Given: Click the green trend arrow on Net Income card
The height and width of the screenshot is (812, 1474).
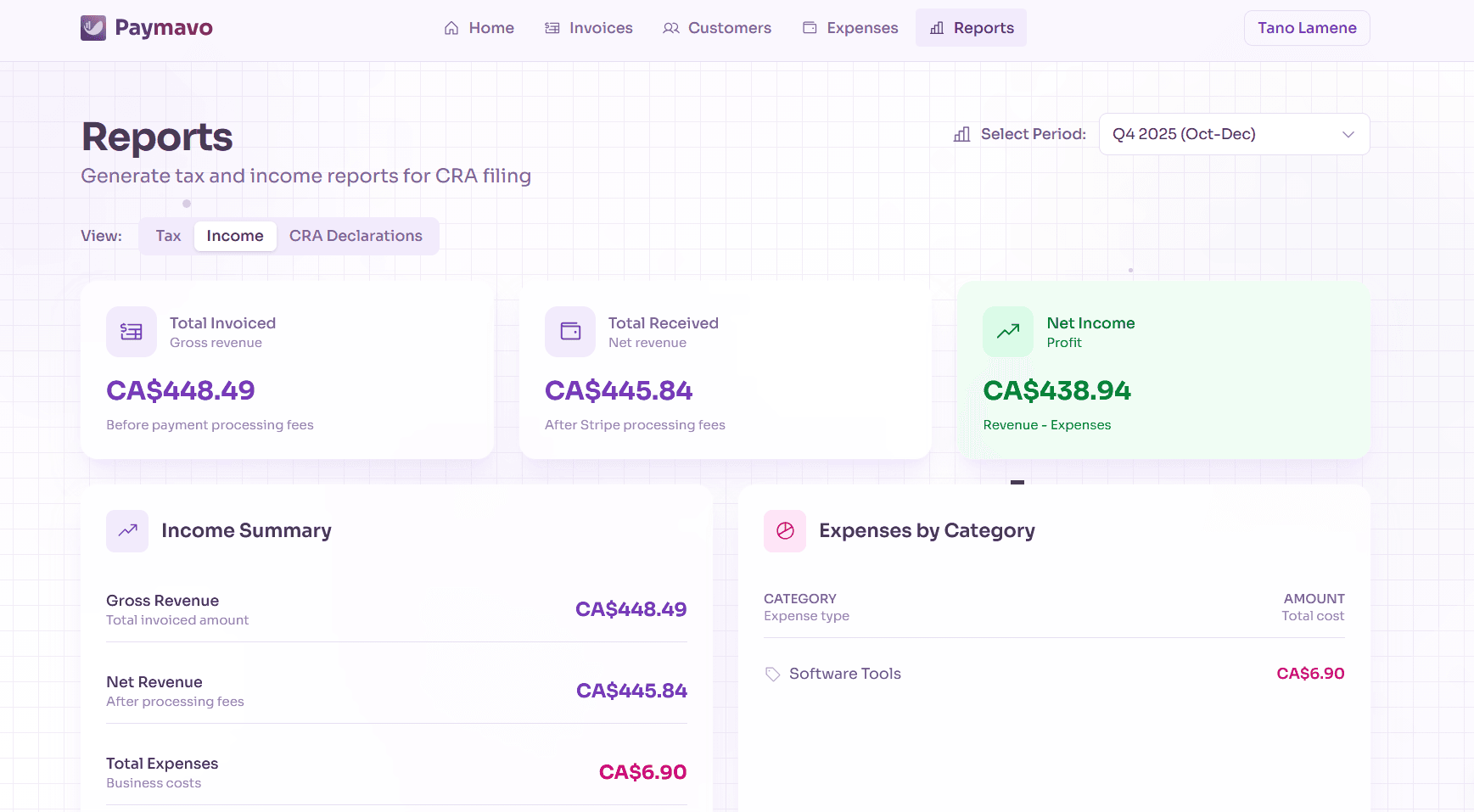Looking at the screenshot, I should click(x=1007, y=331).
